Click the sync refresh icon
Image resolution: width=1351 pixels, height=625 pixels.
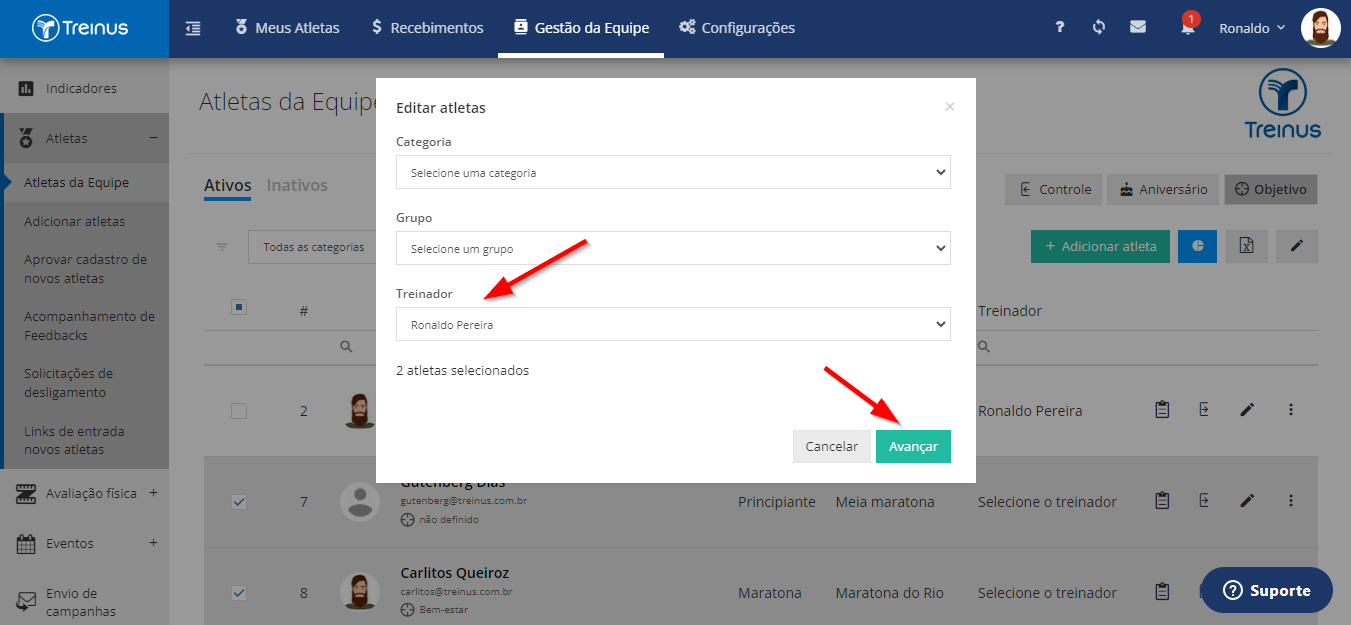click(x=1099, y=28)
